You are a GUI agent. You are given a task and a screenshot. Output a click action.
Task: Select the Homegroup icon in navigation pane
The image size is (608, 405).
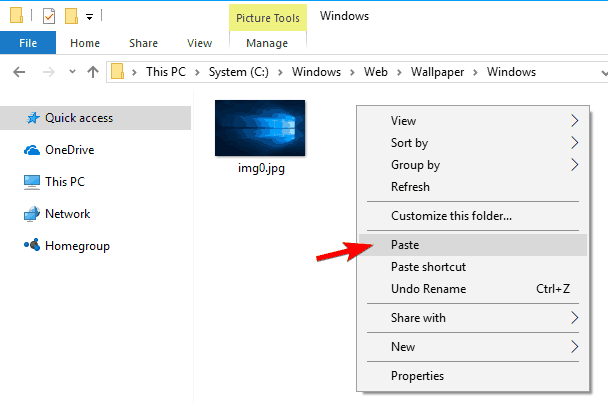[x=32, y=245]
